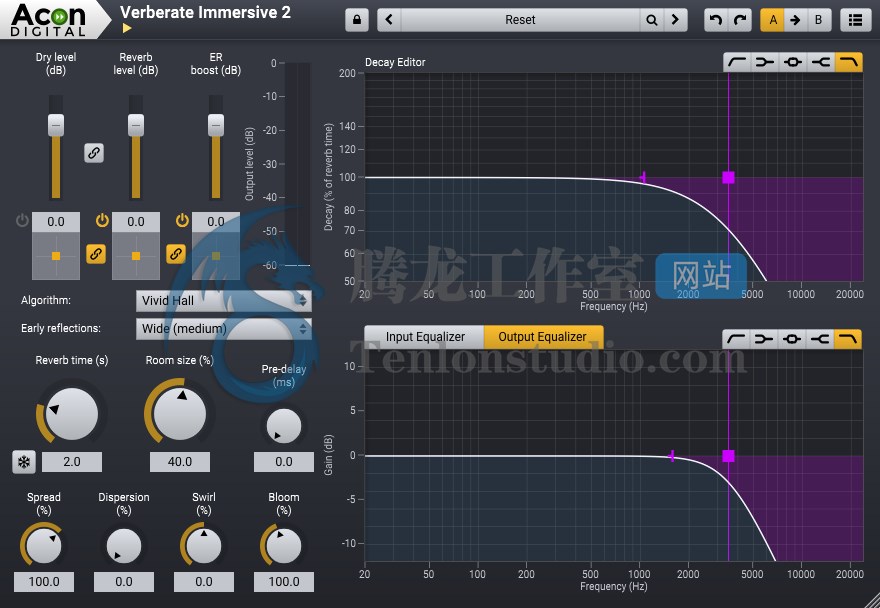880x608 pixels.
Task: Select high cut band in the equalizer
Action: coord(848,339)
